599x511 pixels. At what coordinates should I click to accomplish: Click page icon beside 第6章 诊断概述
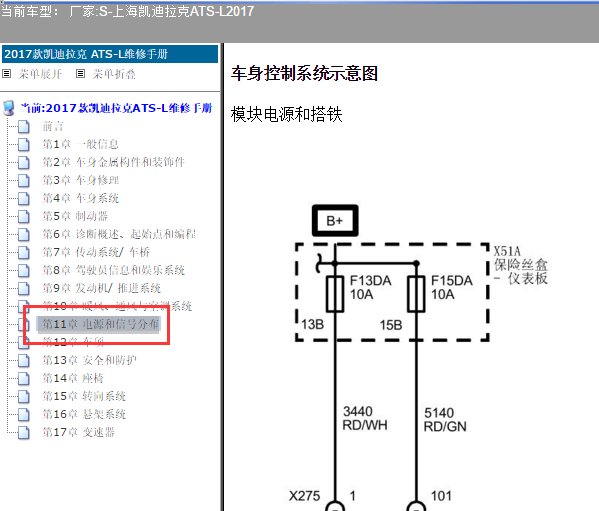(24, 234)
